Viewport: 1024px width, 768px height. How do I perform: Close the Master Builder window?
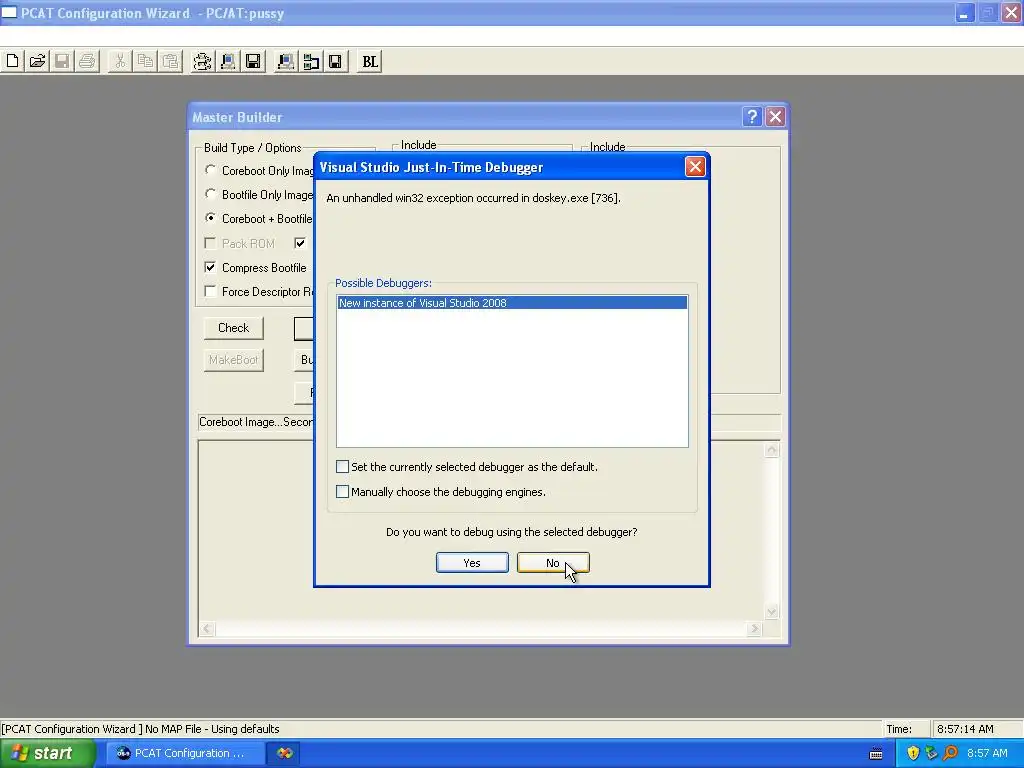(x=775, y=117)
